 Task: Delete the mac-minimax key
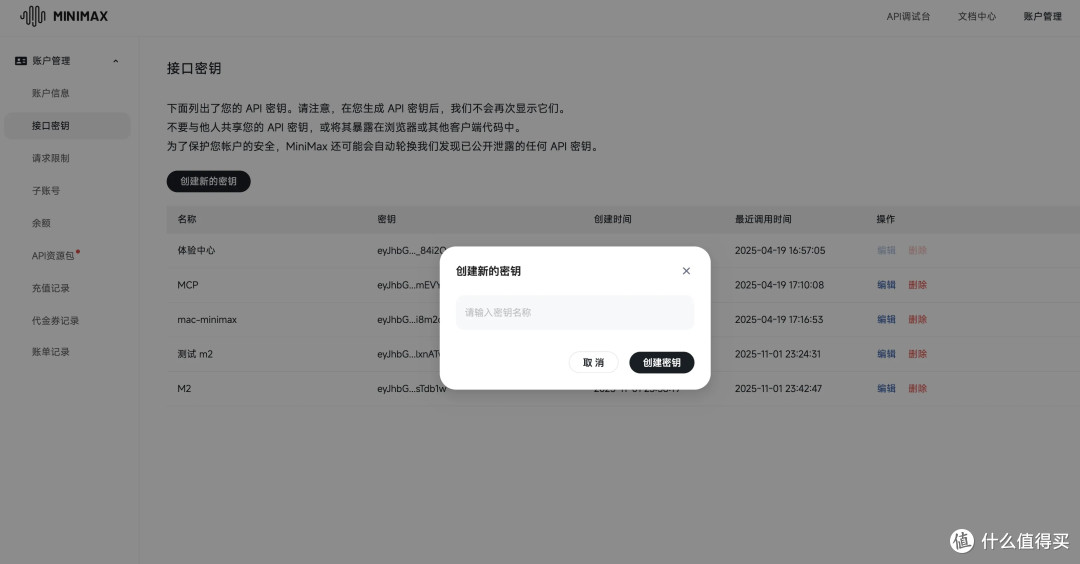coord(917,319)
